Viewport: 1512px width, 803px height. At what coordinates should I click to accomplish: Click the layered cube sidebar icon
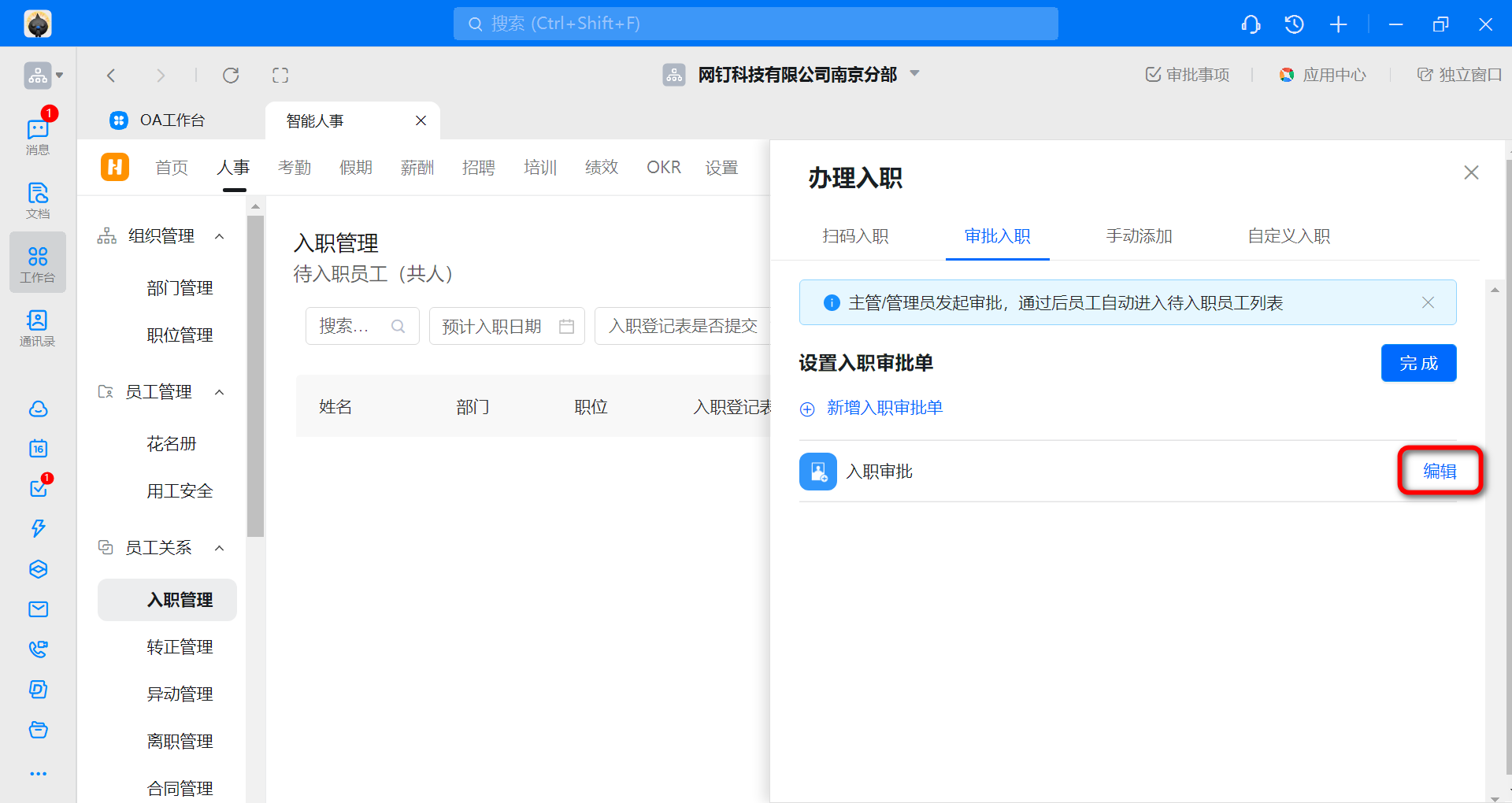[x=38, y=569]
